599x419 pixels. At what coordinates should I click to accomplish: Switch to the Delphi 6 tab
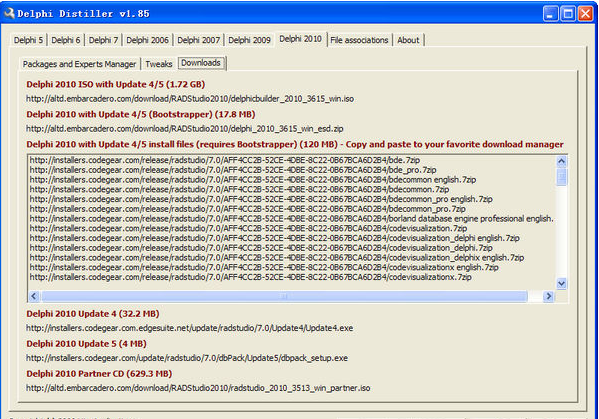coord(66,40)
